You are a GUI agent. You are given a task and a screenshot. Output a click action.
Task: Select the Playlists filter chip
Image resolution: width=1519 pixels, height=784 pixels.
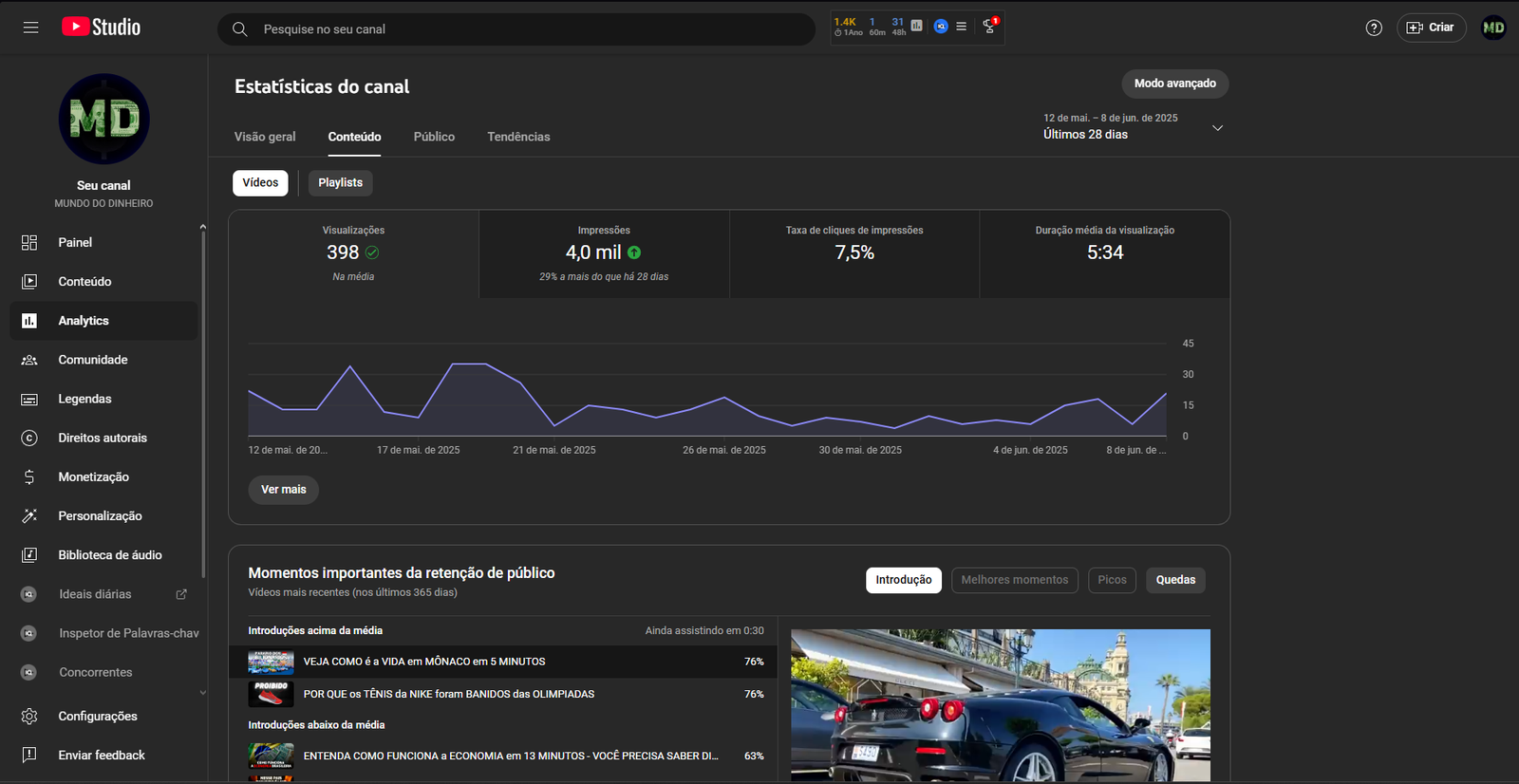pyautogui.click(x=340, y=183)
